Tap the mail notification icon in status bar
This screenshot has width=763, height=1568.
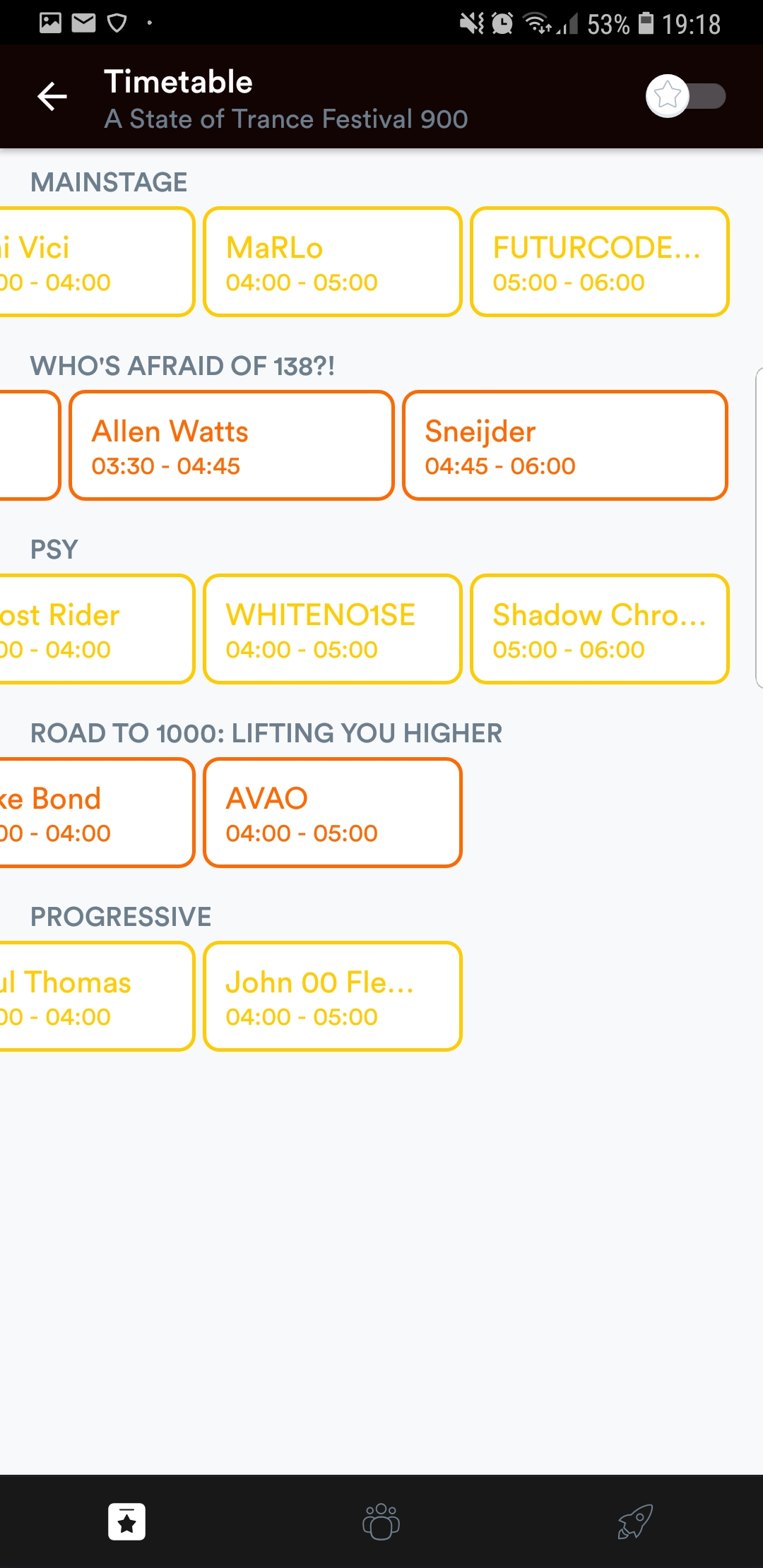[x=84, y=23]
